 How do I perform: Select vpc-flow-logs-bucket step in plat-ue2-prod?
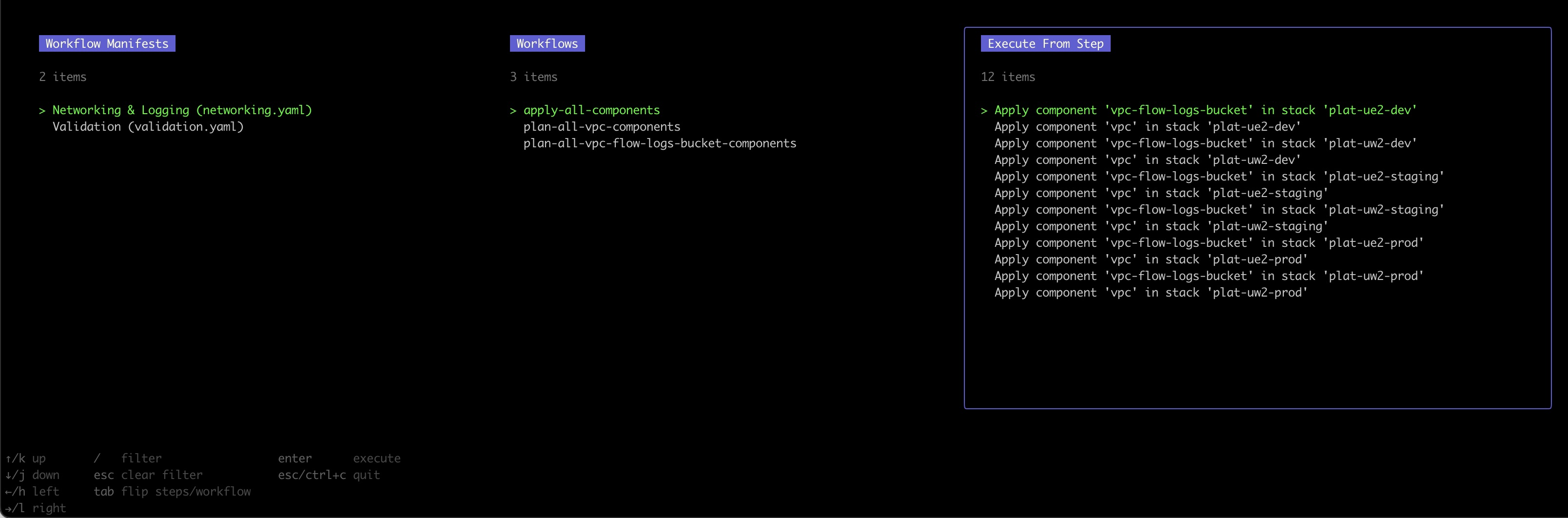(x=1209, y=243)
